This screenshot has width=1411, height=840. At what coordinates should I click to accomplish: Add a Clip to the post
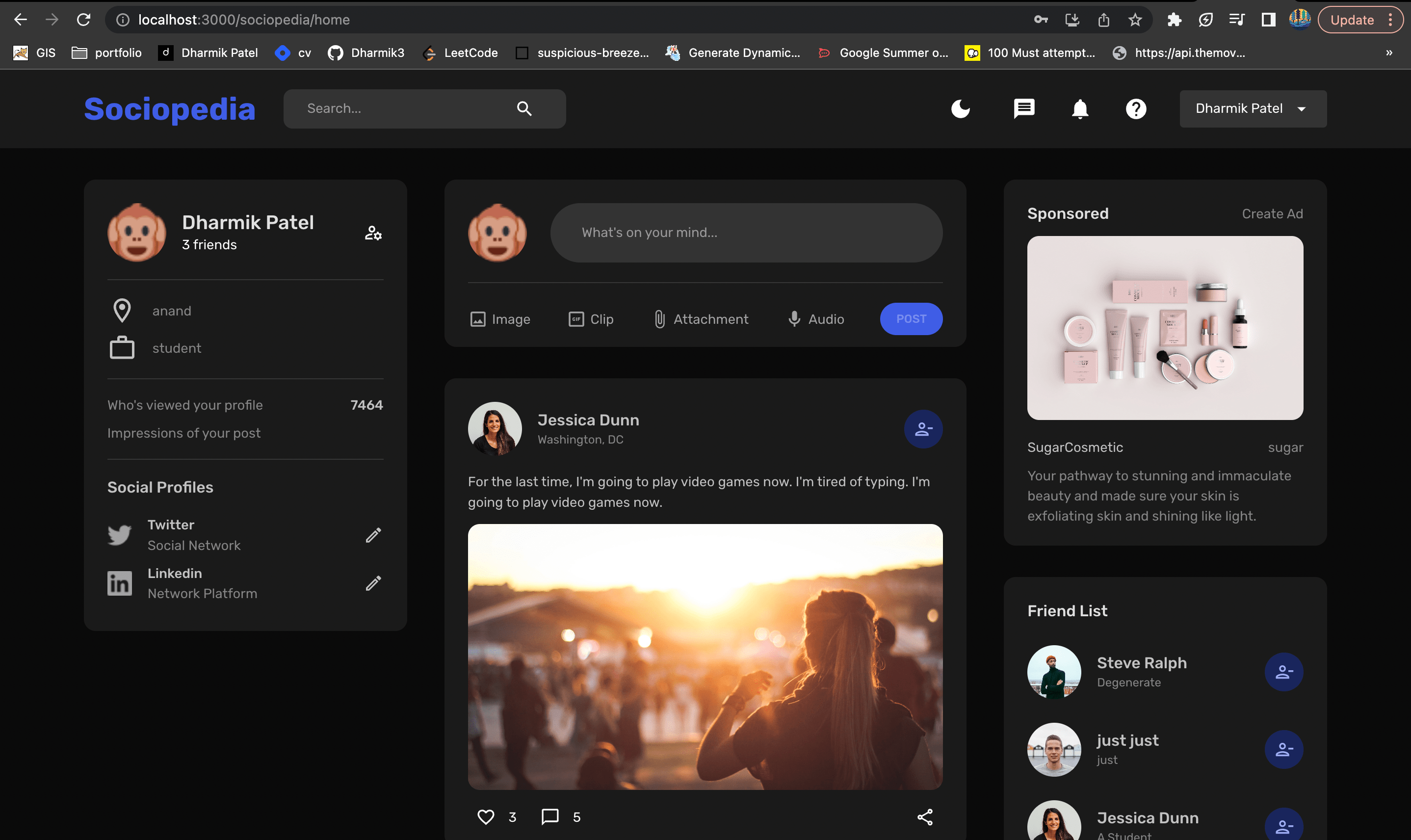pos(590,318)
